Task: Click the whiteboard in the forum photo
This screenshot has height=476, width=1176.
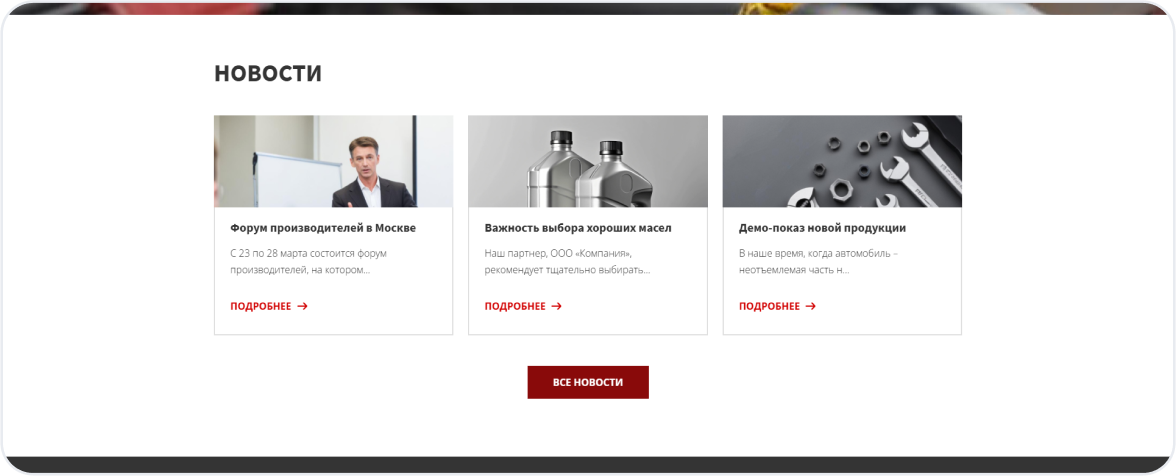Action: (x=288, y=180)
